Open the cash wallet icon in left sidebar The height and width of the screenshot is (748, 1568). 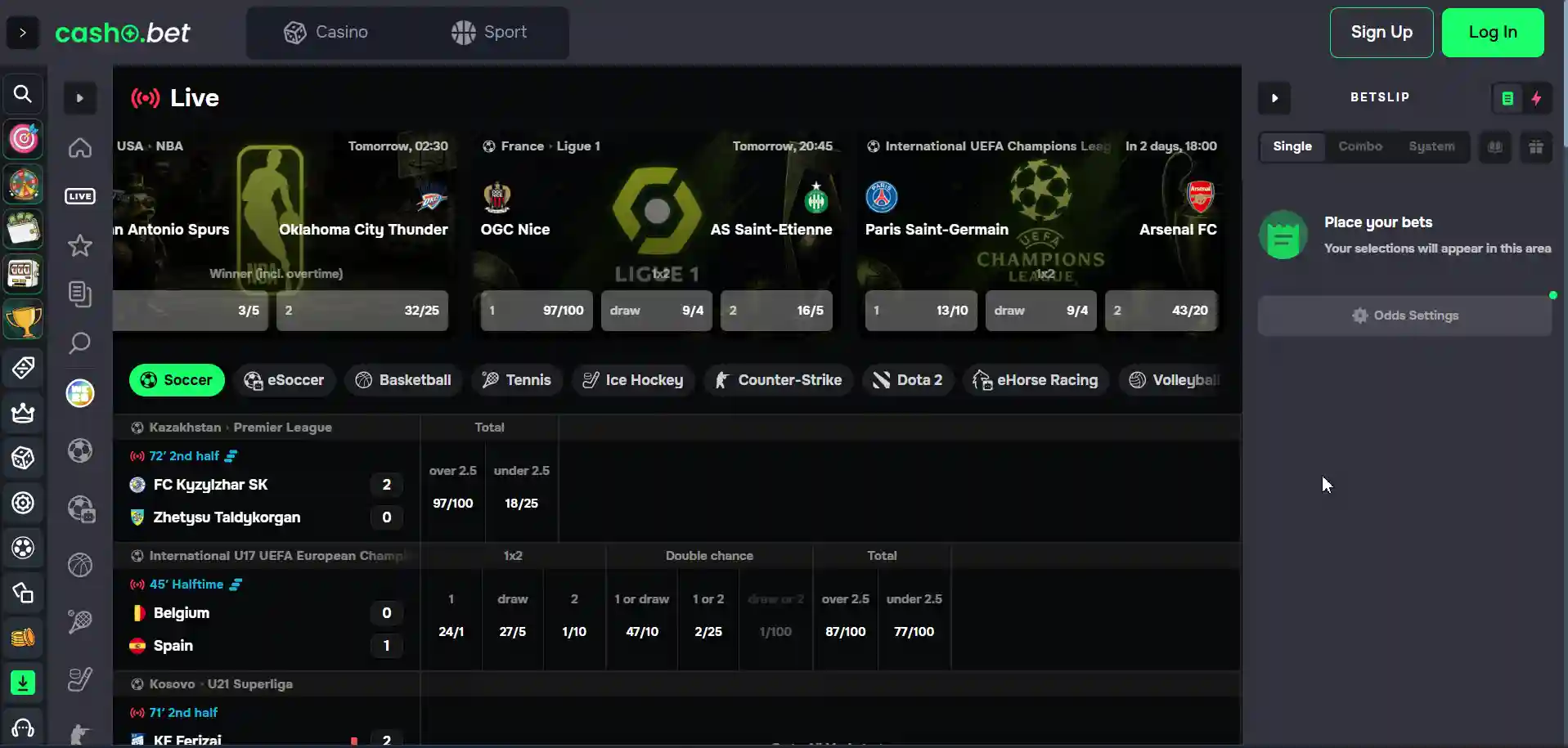point(24,230)
